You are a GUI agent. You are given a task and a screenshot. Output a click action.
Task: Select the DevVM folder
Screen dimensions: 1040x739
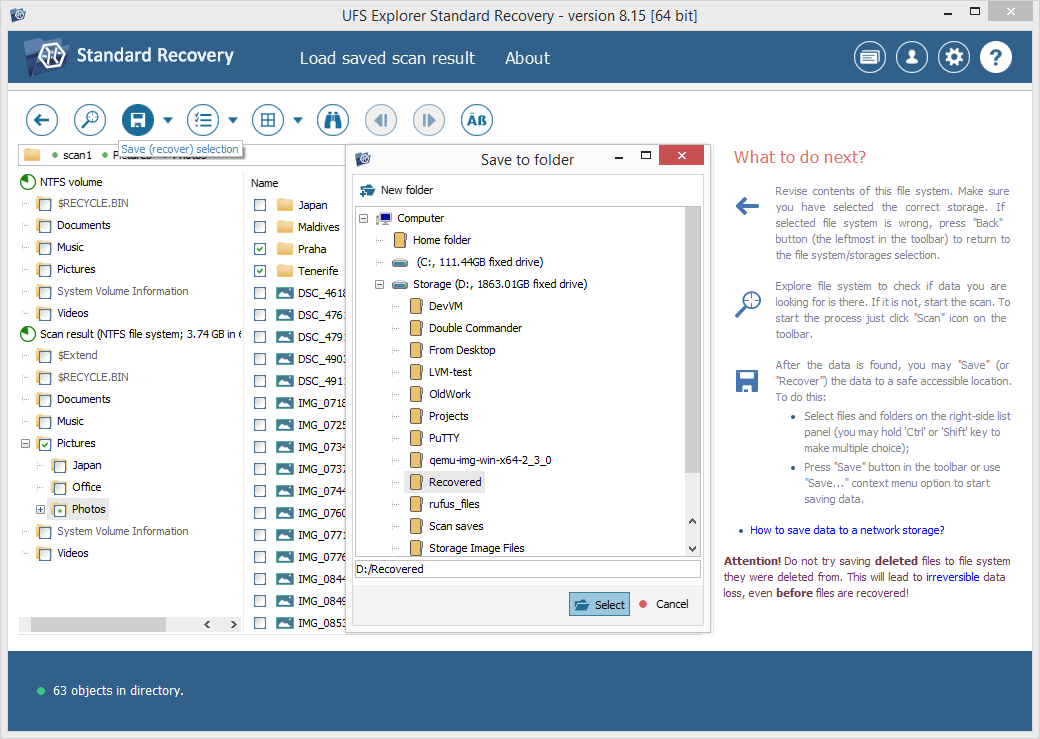coord(445,306)
